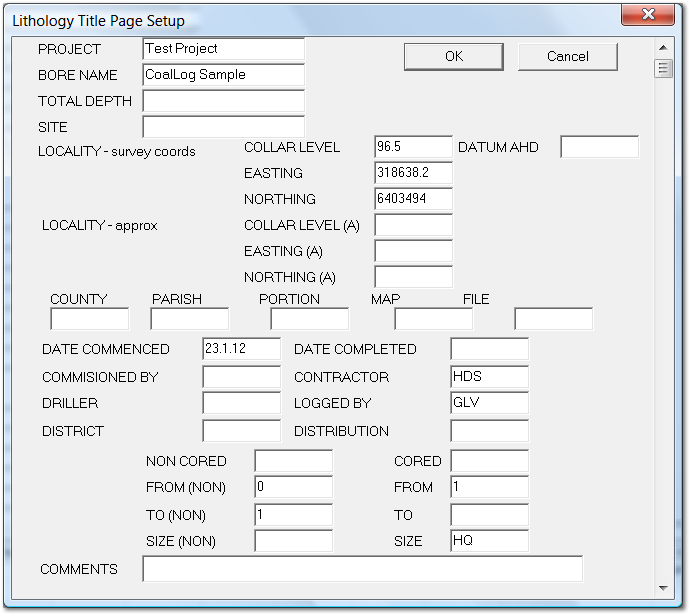Focus the TOTAL DEPTH field
691x616 pixels.
223,101
